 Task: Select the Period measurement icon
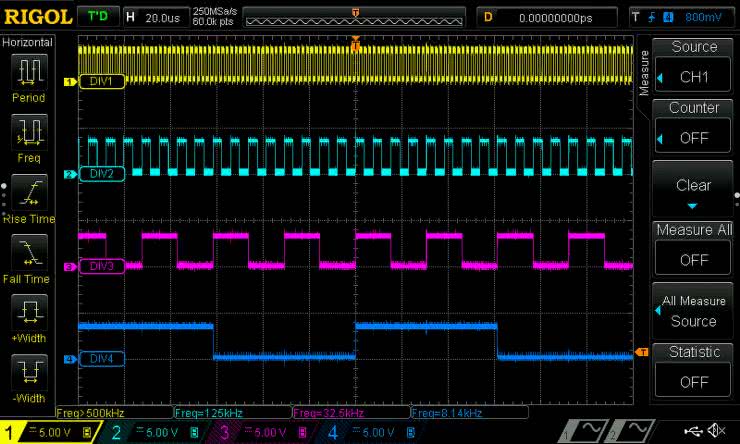click(29, 71)
